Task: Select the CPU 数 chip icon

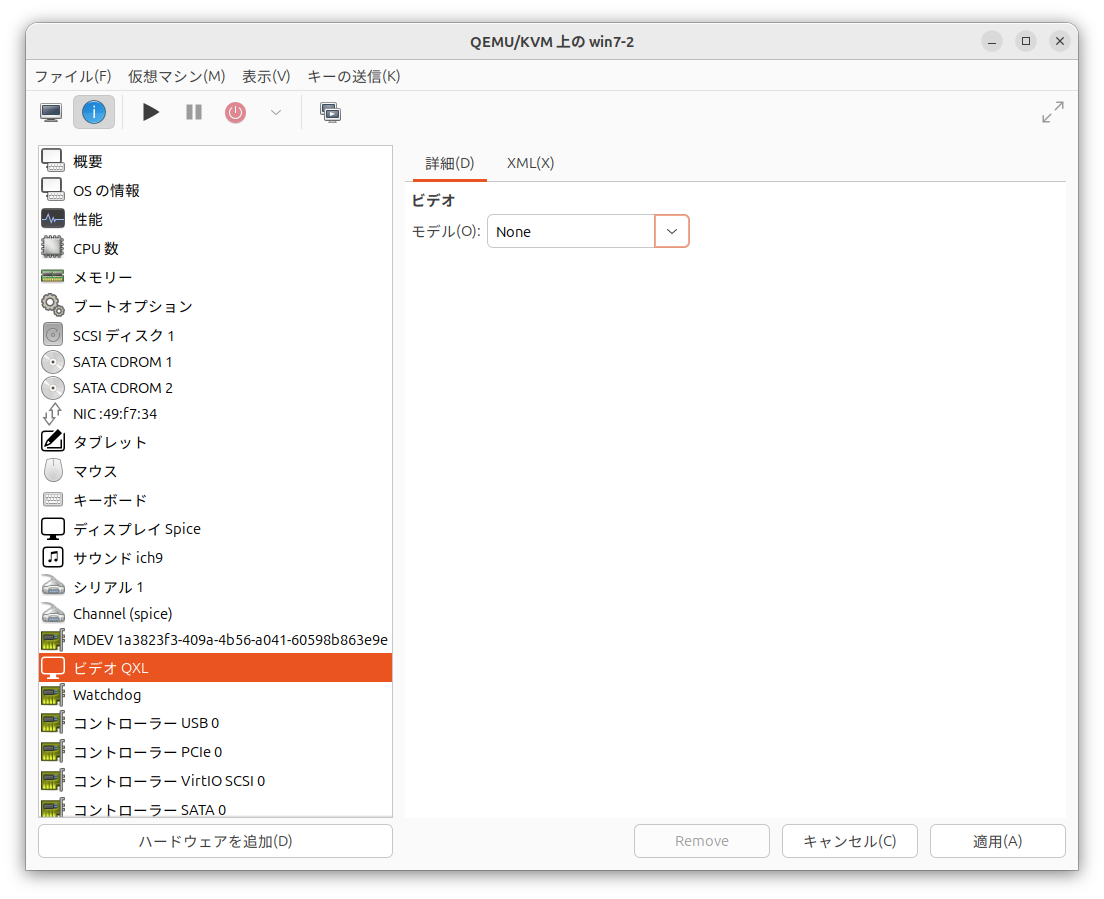Action: (53, 248)
